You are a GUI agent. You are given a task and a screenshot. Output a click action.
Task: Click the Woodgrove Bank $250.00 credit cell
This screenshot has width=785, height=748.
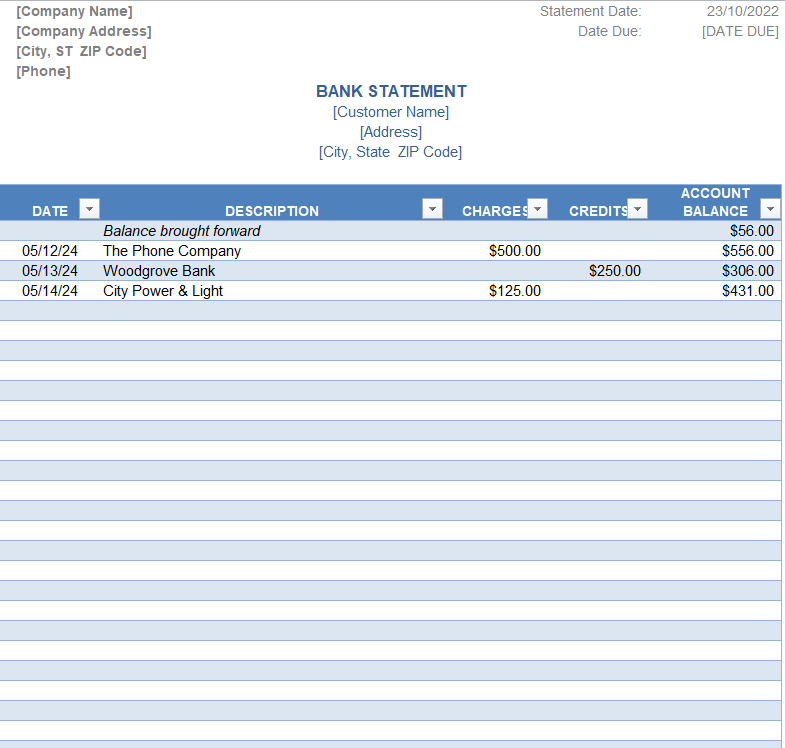point(614,271)
